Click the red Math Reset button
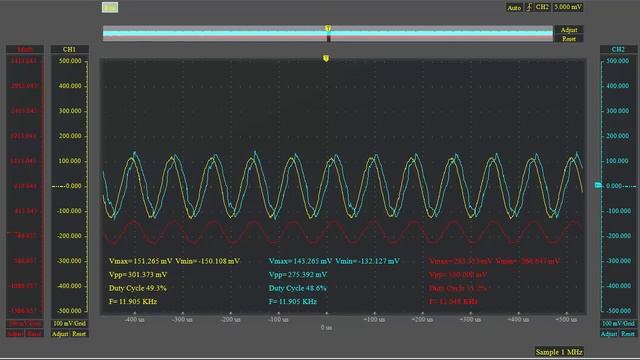Image resolution: width=640 pixels, height=360 pixels. click(34, 334)
